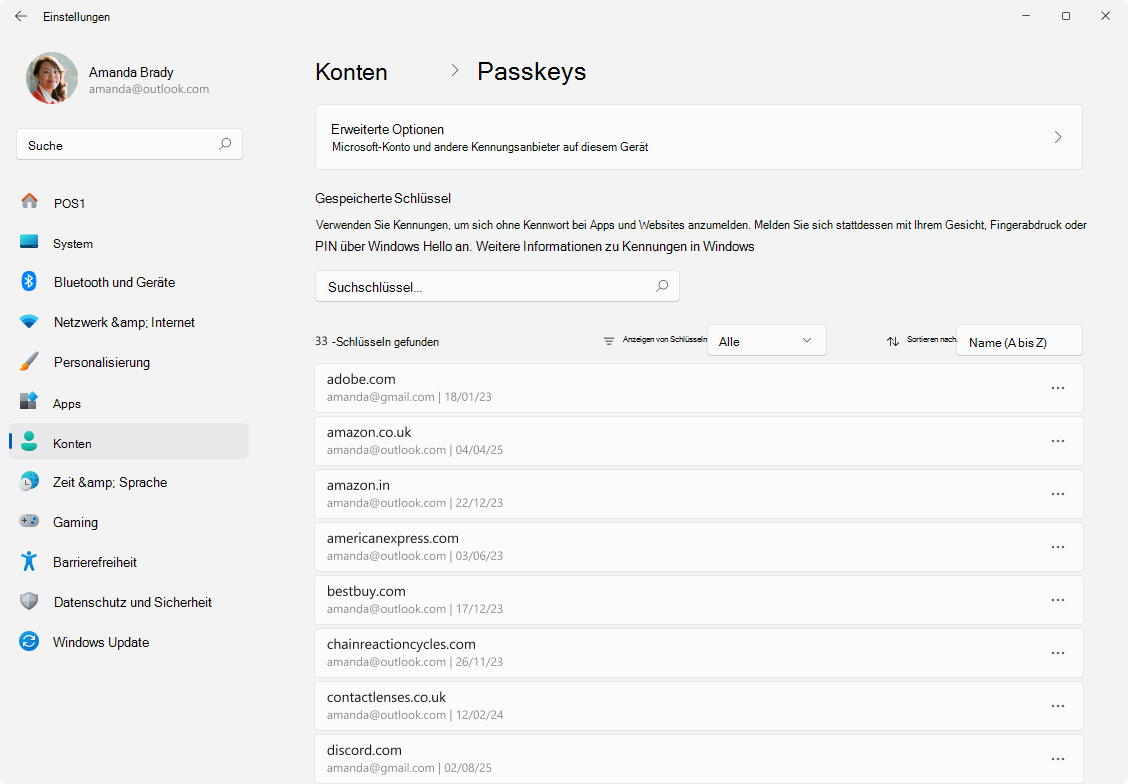Minimize the Einstellungen window
Viewport: 1128px width, 784px height.
coord(1026,16)
